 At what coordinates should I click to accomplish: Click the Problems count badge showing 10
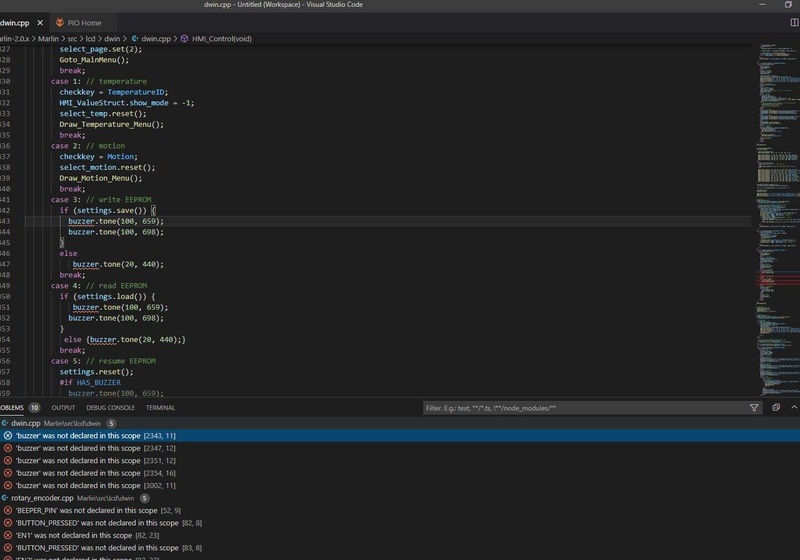(x=34, y=408)
